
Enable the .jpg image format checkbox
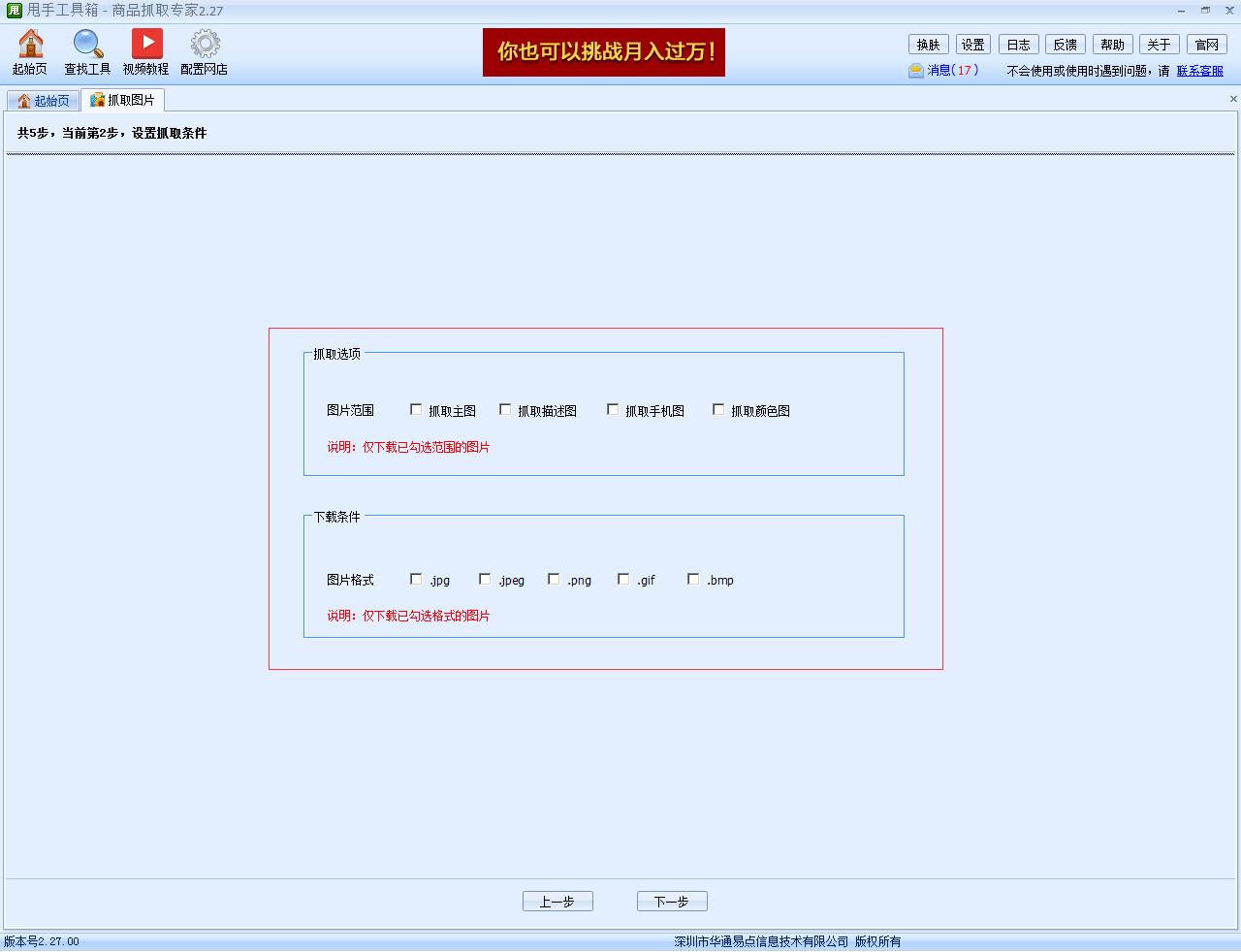coord(415,579)
